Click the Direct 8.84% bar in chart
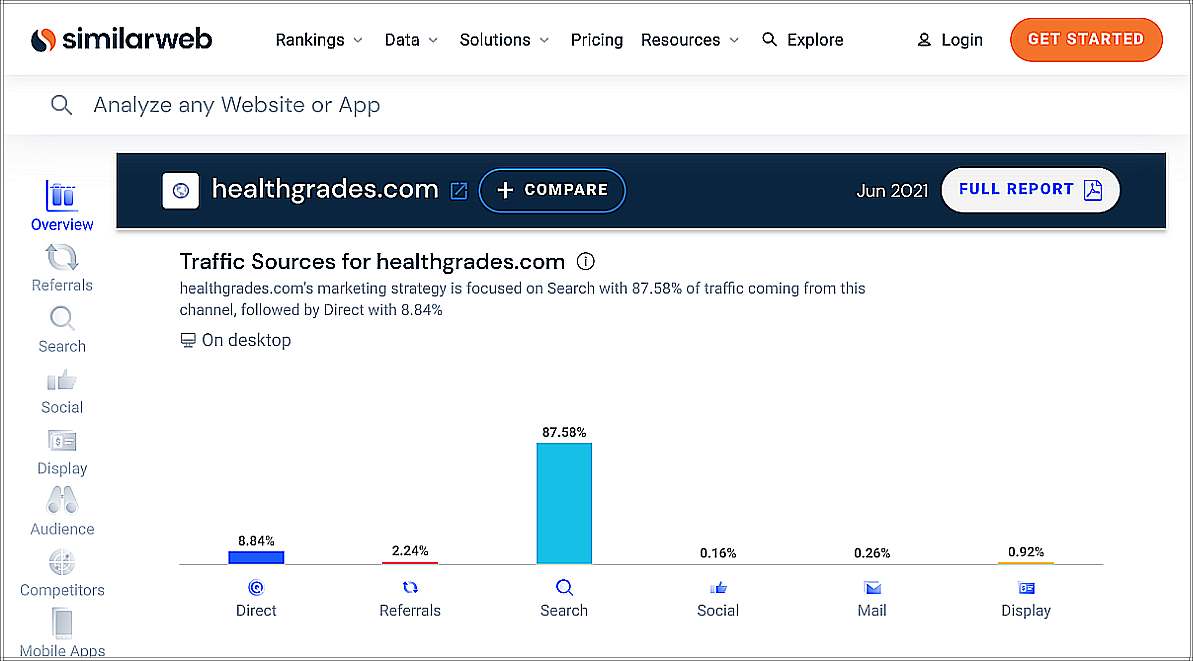Screen dimensions: 1193x661 pyautogui.click(x=256, y=558)
